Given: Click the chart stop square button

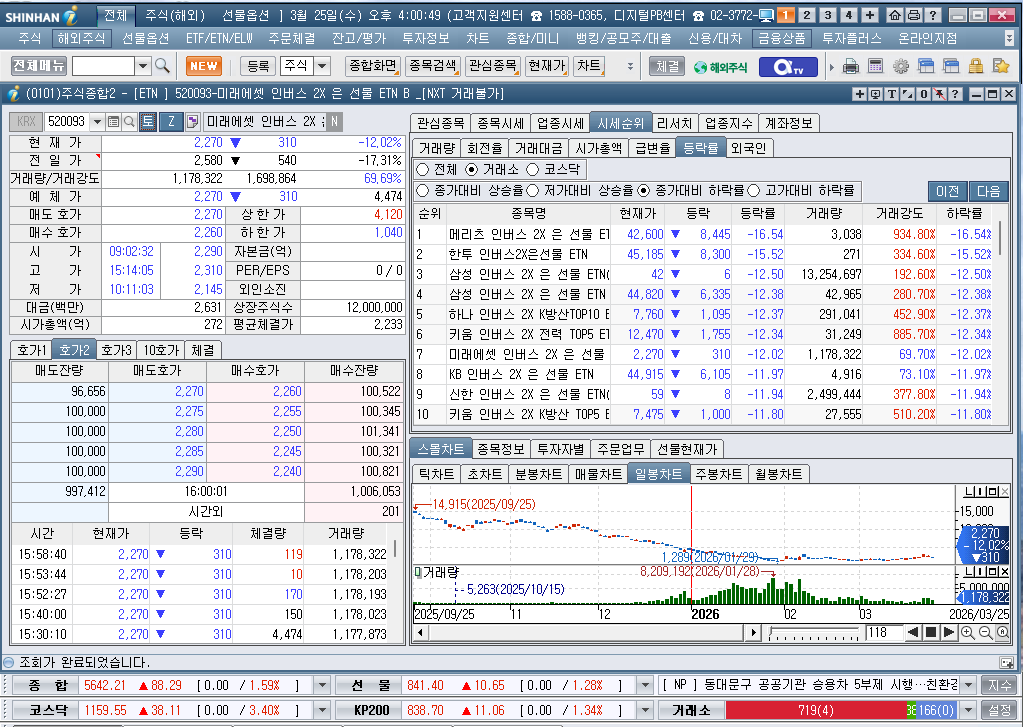Looking at the screenshot, I should [931, 632].
